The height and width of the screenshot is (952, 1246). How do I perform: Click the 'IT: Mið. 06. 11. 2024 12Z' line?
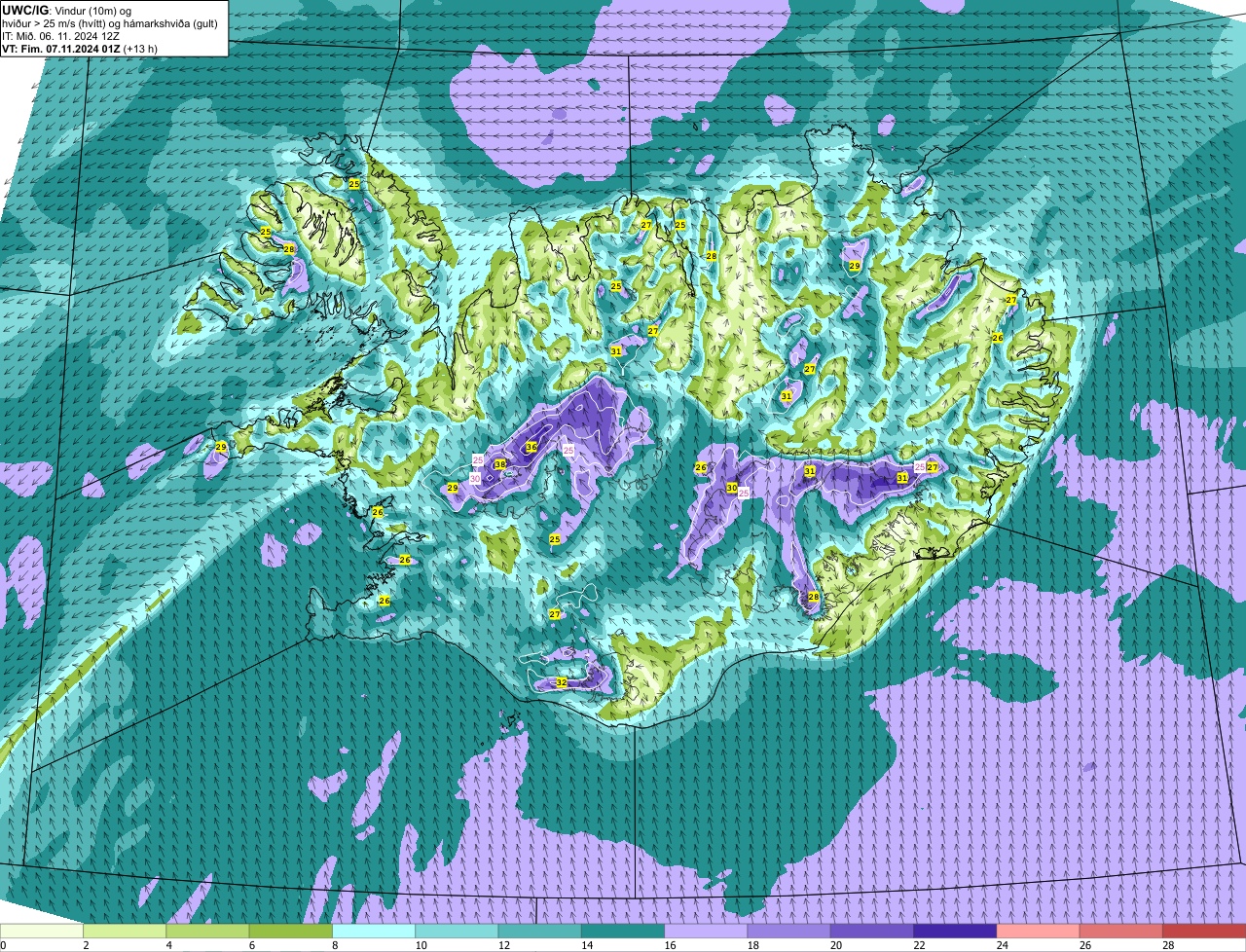62,35
